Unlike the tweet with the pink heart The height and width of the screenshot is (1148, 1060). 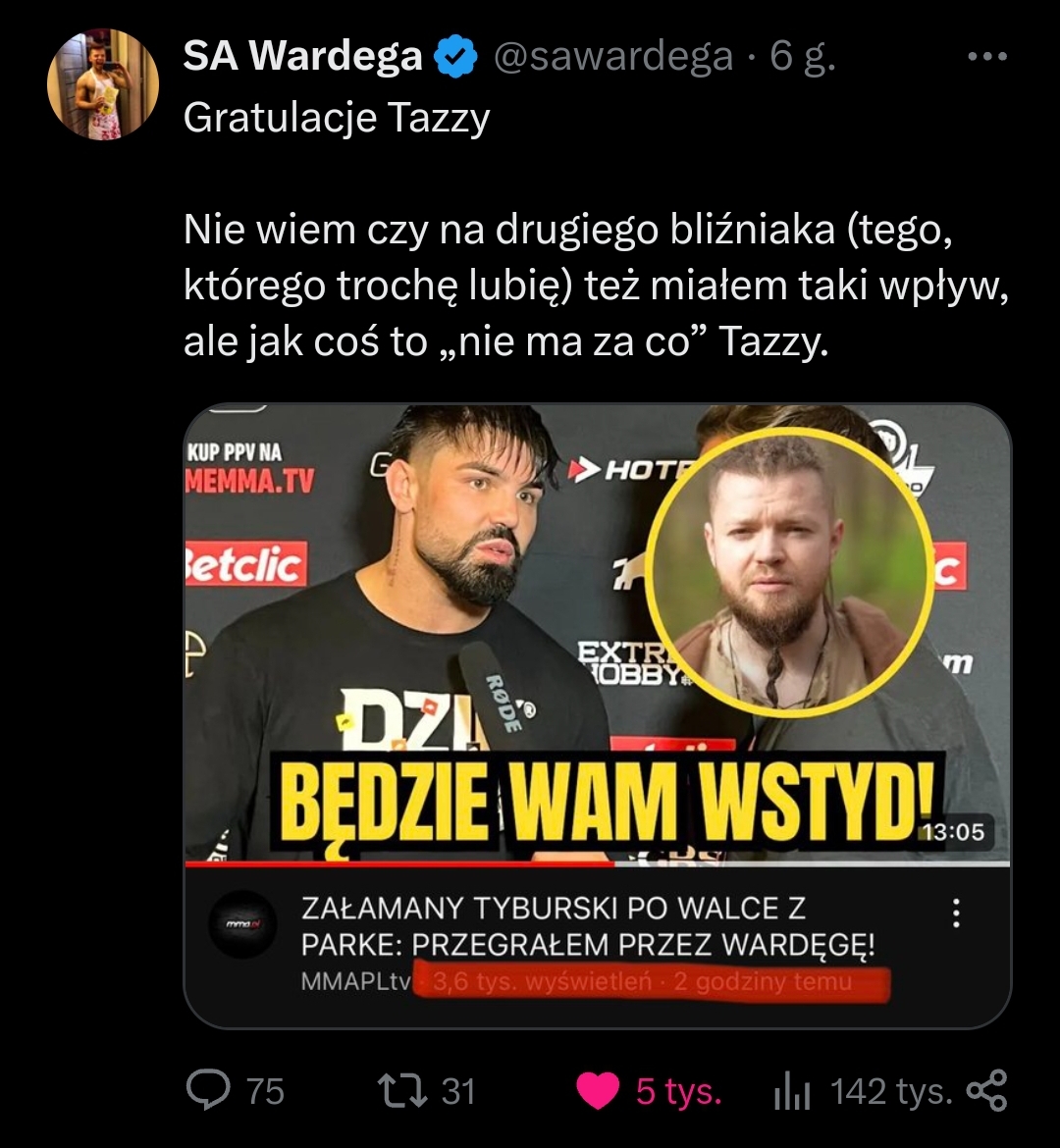tap(598, 1091)
